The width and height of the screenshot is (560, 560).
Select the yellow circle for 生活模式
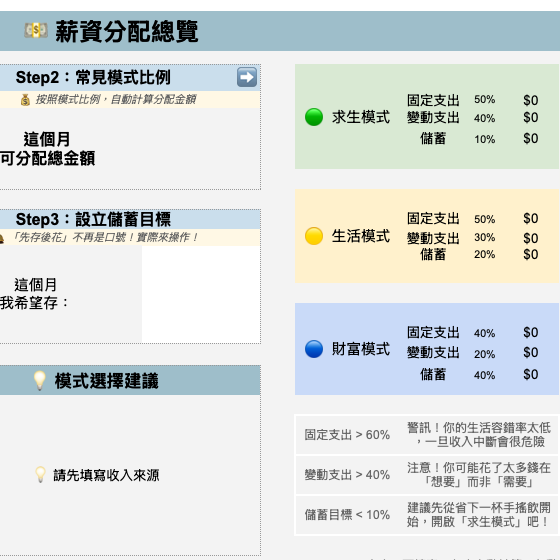tap(314, 236)
